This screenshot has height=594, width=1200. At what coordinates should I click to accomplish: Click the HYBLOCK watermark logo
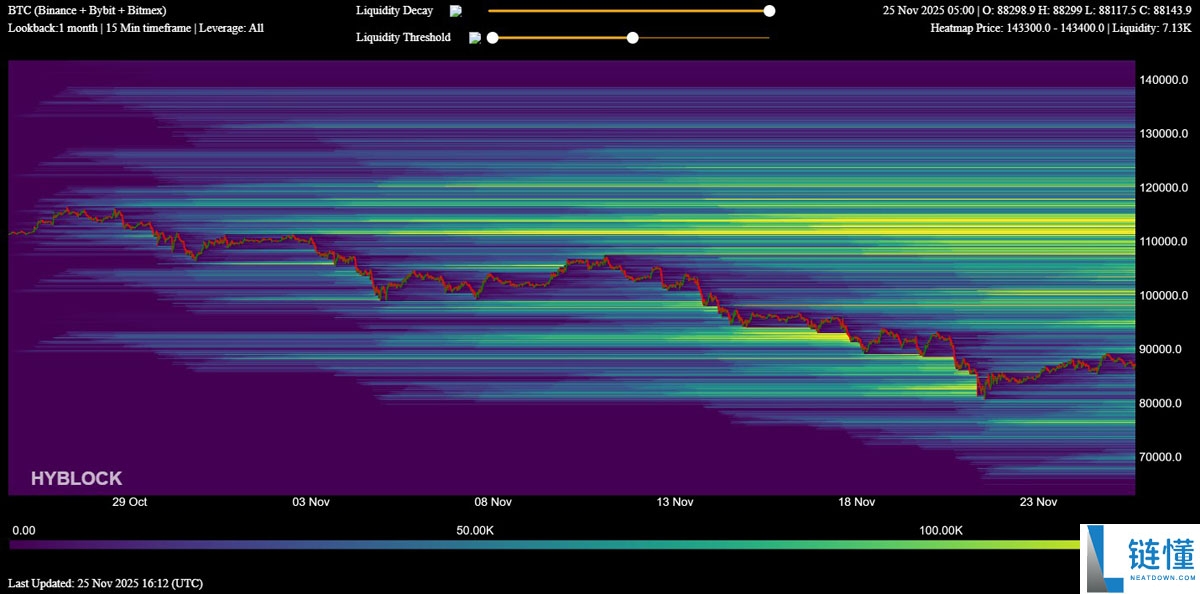coord(76,479)
